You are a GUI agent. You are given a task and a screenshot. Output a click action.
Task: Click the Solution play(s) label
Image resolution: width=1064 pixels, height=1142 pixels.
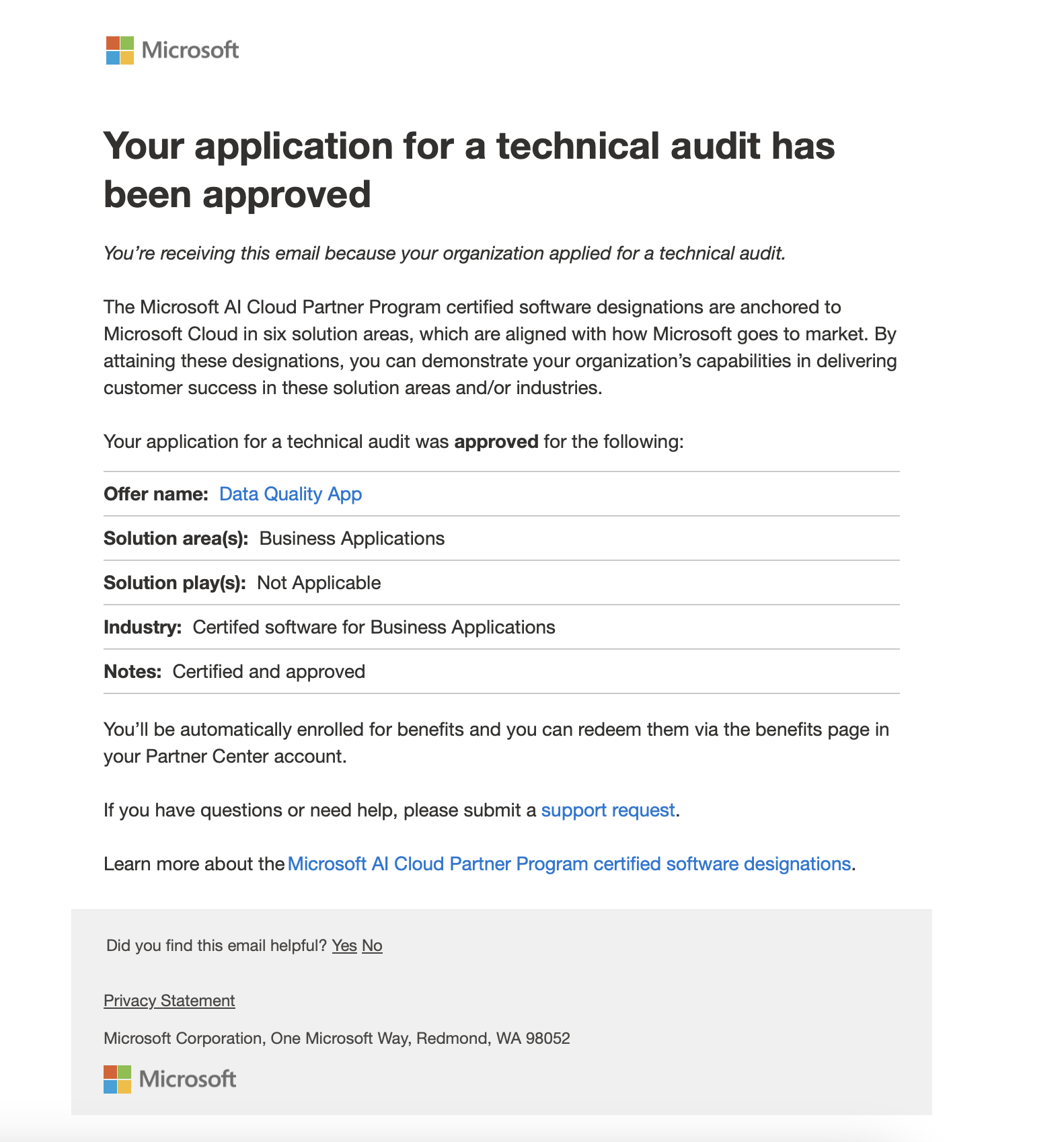tap(175, 583)
